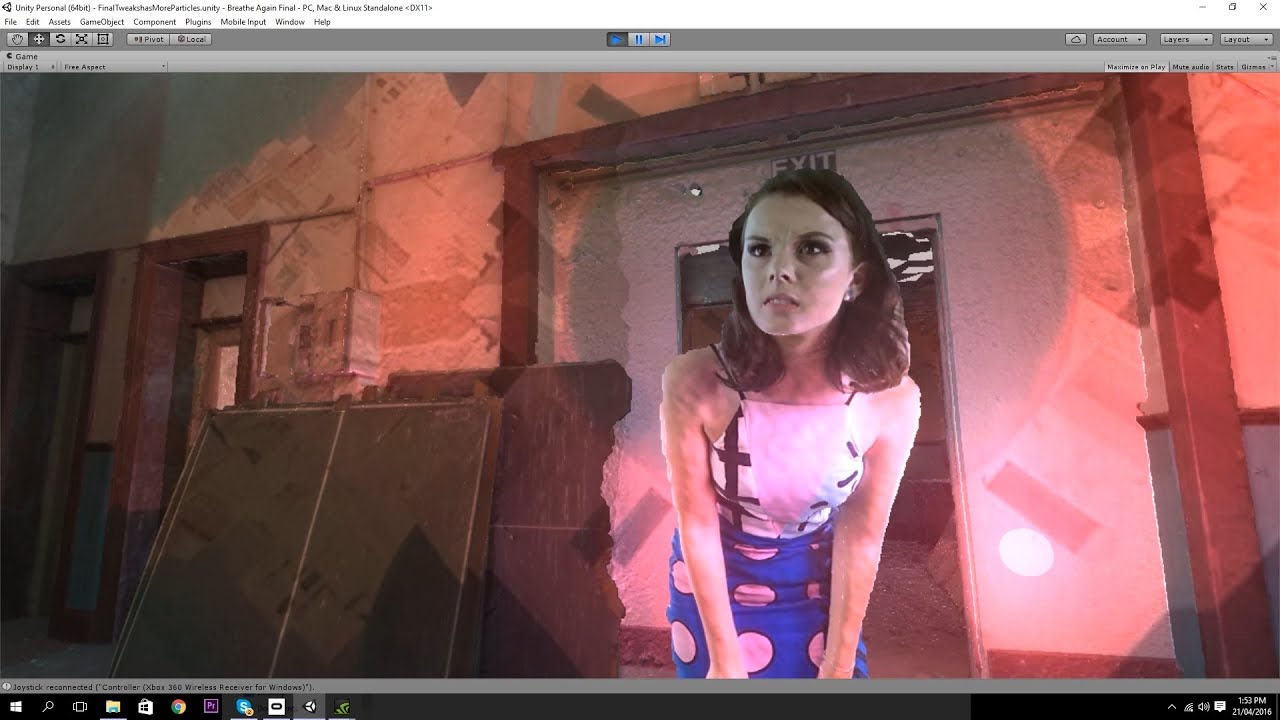The width and height of the screenshot is (1280, 720).
Task: Step forward one frame
Action: [660, 39]
